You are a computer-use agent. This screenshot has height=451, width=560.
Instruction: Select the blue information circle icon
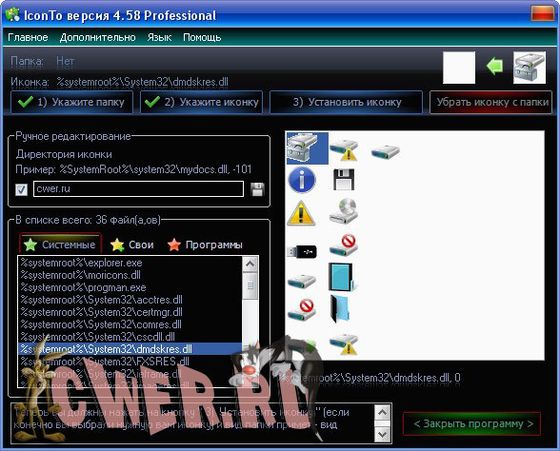[302, 180]
